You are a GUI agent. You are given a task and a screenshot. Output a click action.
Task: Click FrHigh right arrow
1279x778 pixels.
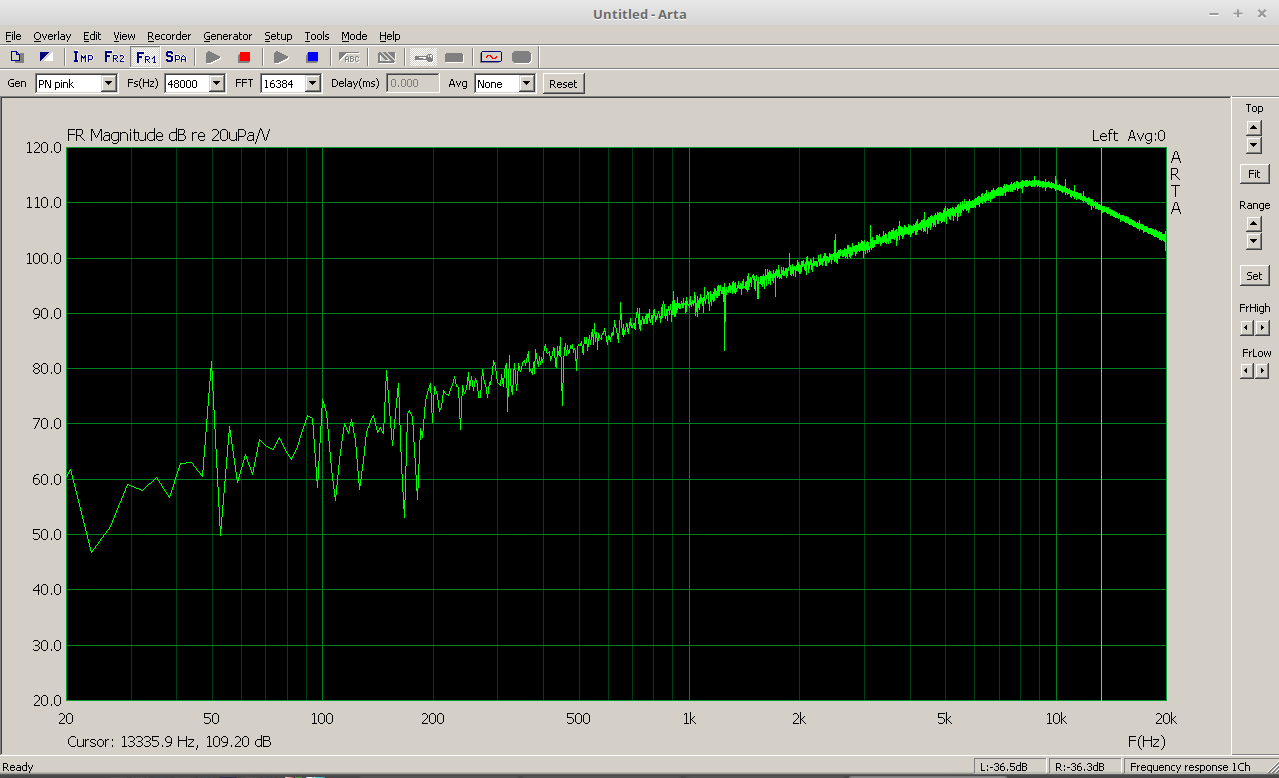1262,327
